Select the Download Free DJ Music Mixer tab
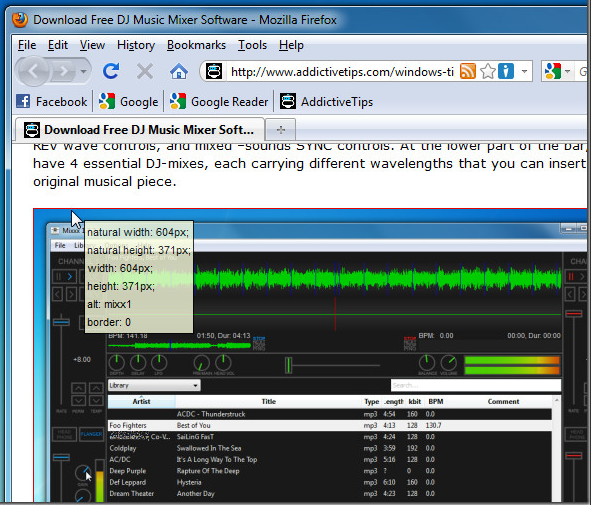The height and width of the screenshot is (505, 592). click(x=139, y=130)
